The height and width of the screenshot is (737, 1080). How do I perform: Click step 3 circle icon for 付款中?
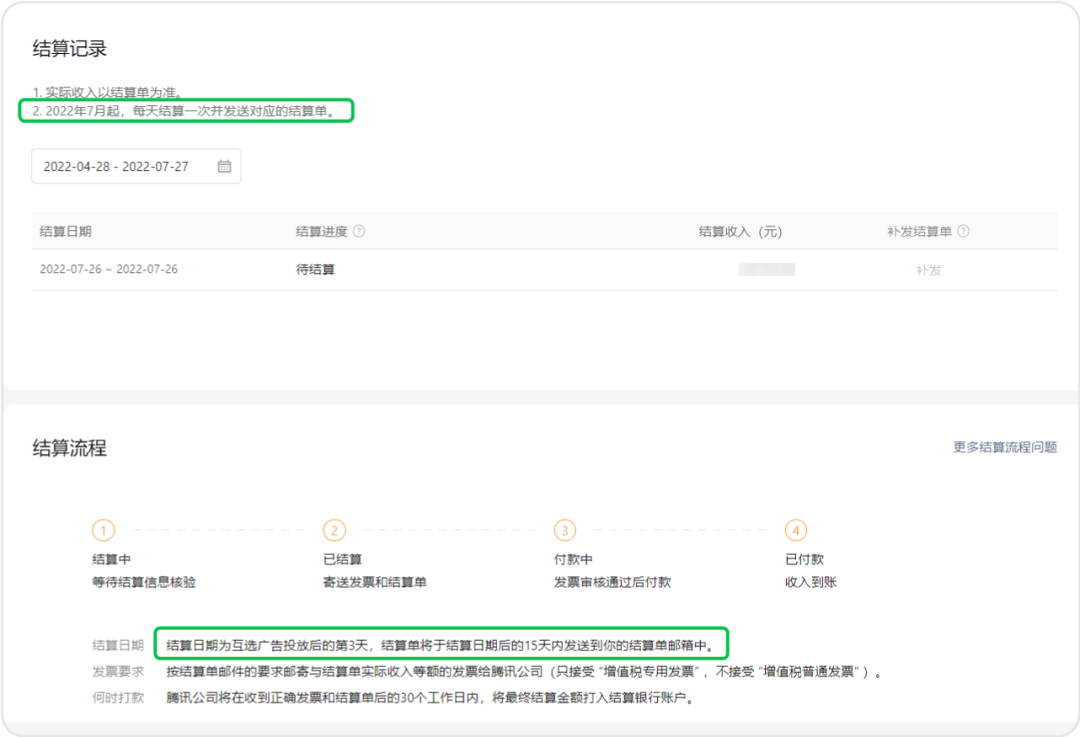pos(565,530)
